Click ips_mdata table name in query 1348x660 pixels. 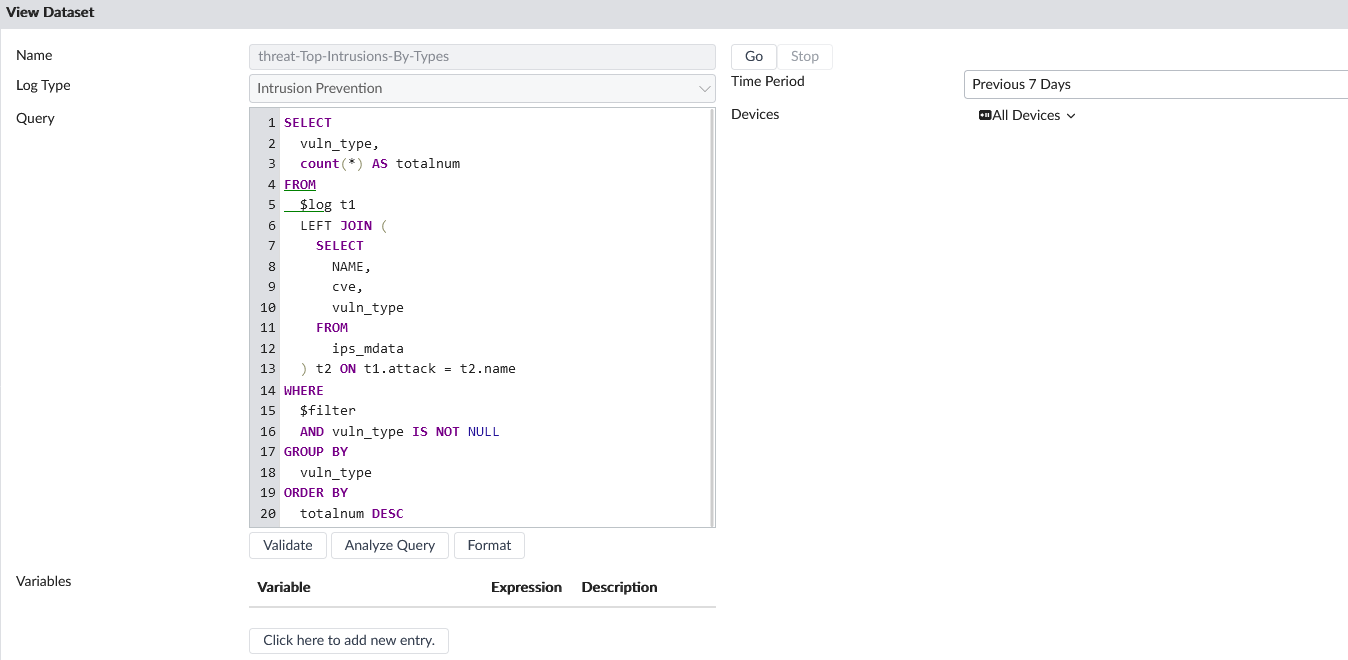point(367,349)
